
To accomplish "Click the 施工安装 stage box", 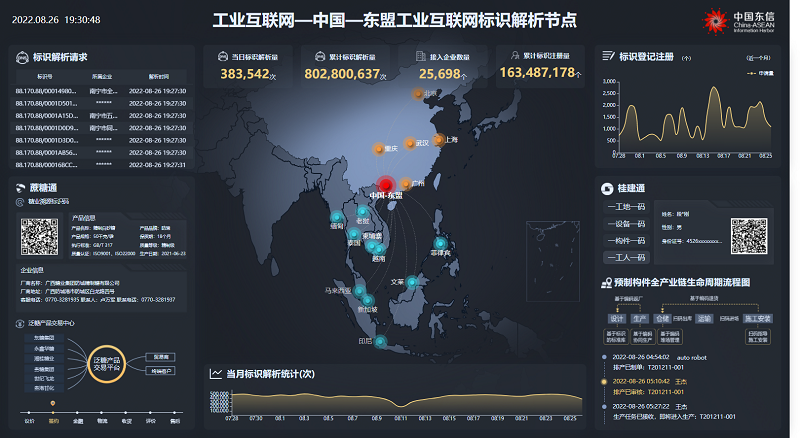I will click(758, 319).
